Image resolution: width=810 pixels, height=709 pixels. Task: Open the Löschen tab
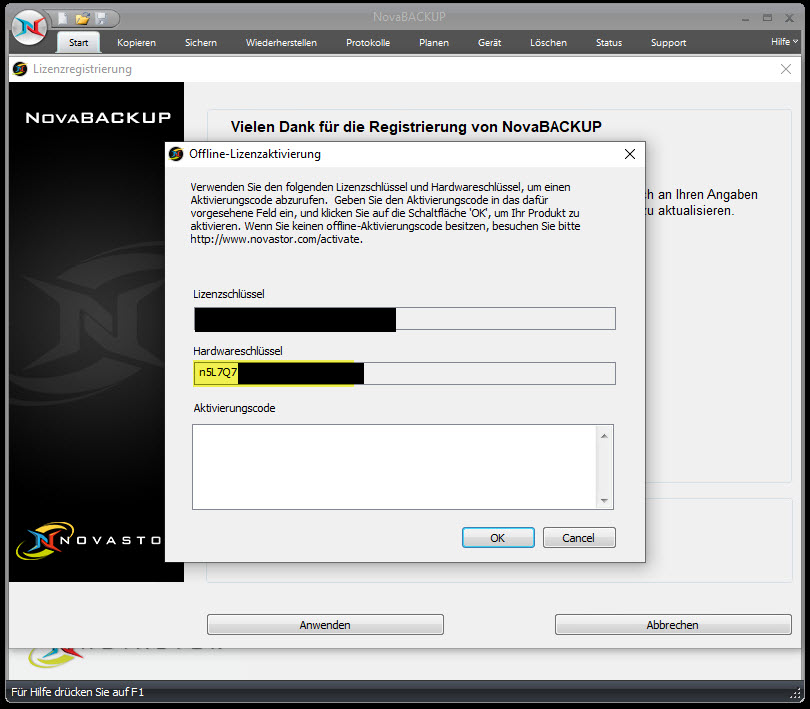click(548, 42)
